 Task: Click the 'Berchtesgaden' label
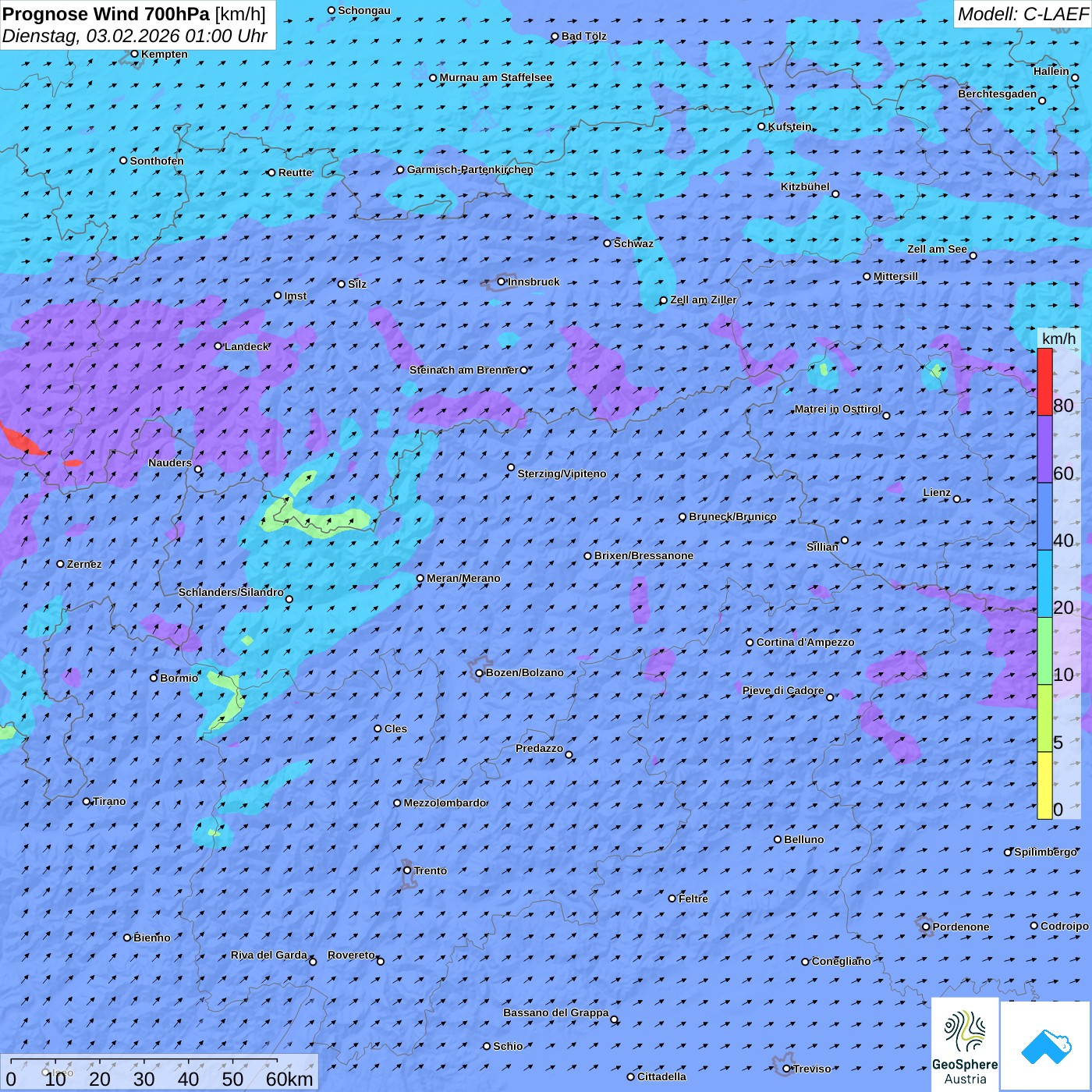(x=997, y=94)
